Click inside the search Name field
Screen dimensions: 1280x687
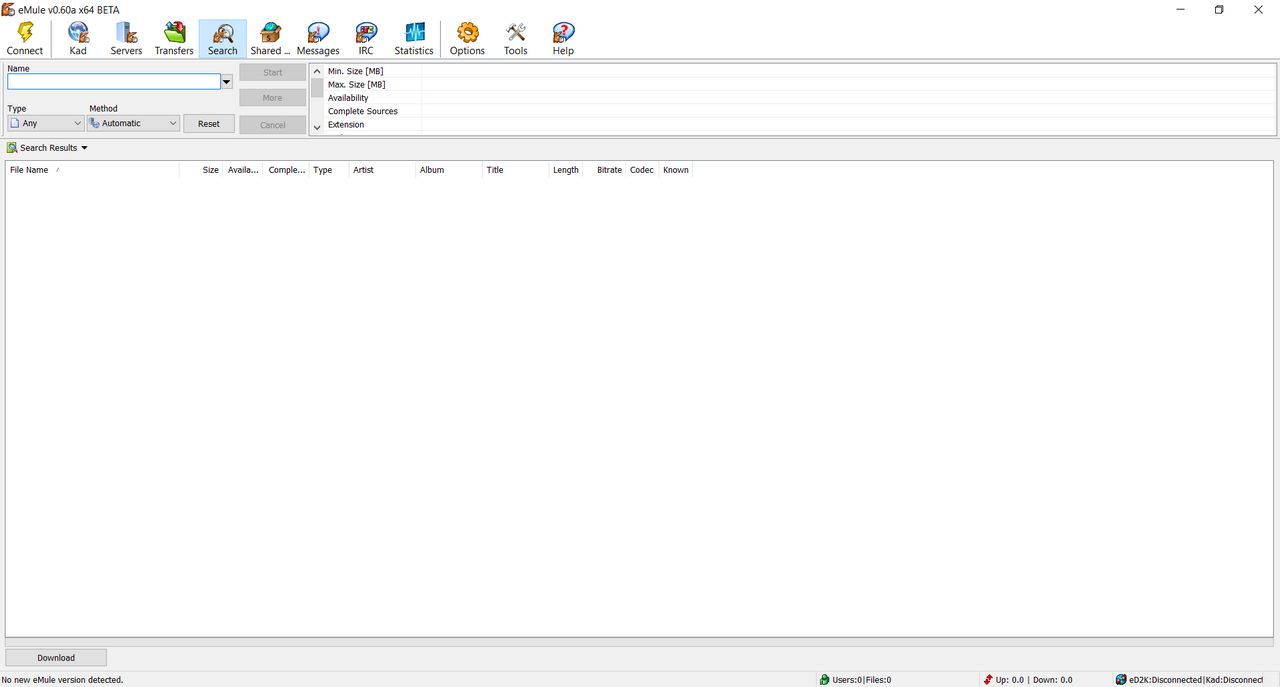[110, 81]
